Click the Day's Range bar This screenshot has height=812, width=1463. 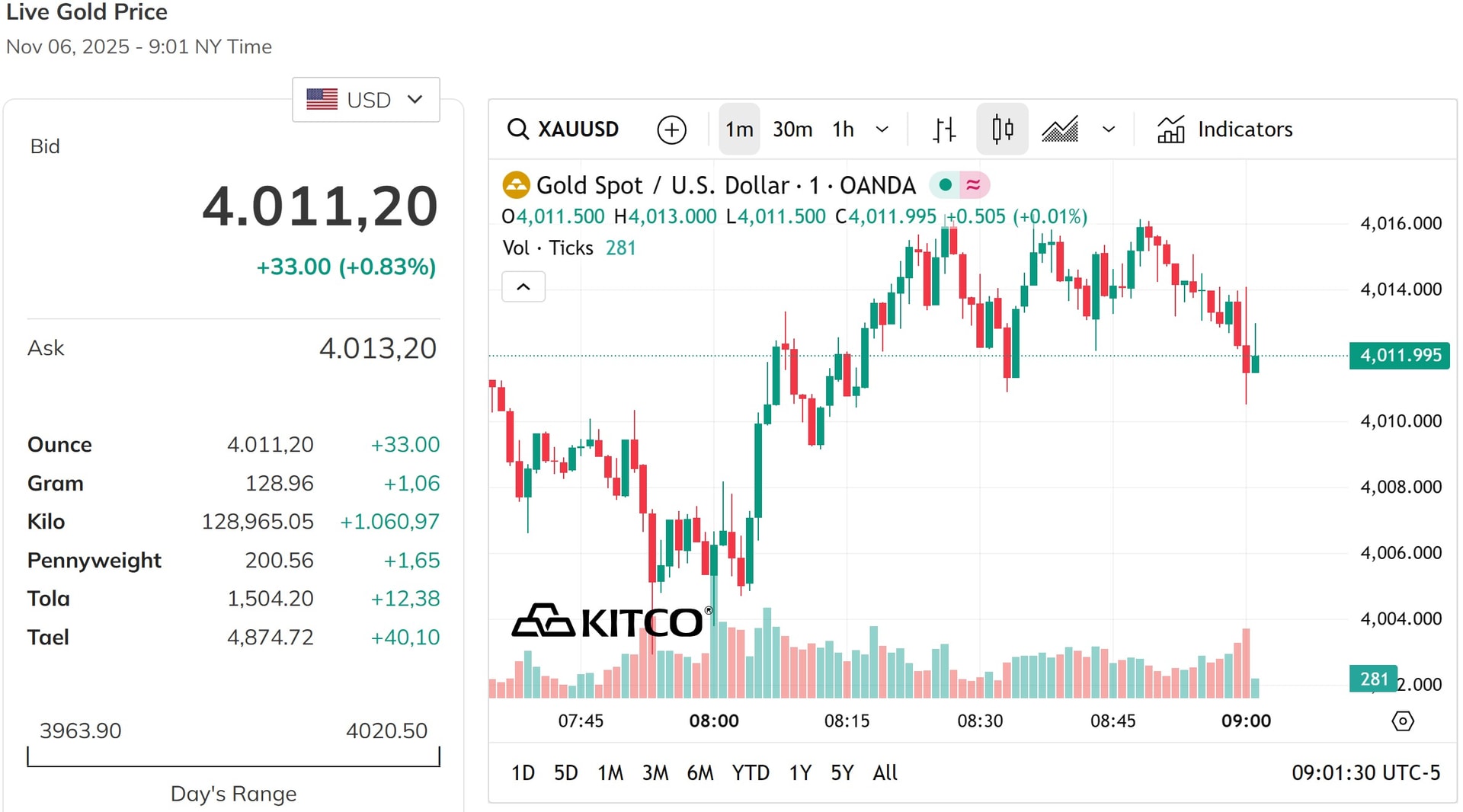(233, 757)
